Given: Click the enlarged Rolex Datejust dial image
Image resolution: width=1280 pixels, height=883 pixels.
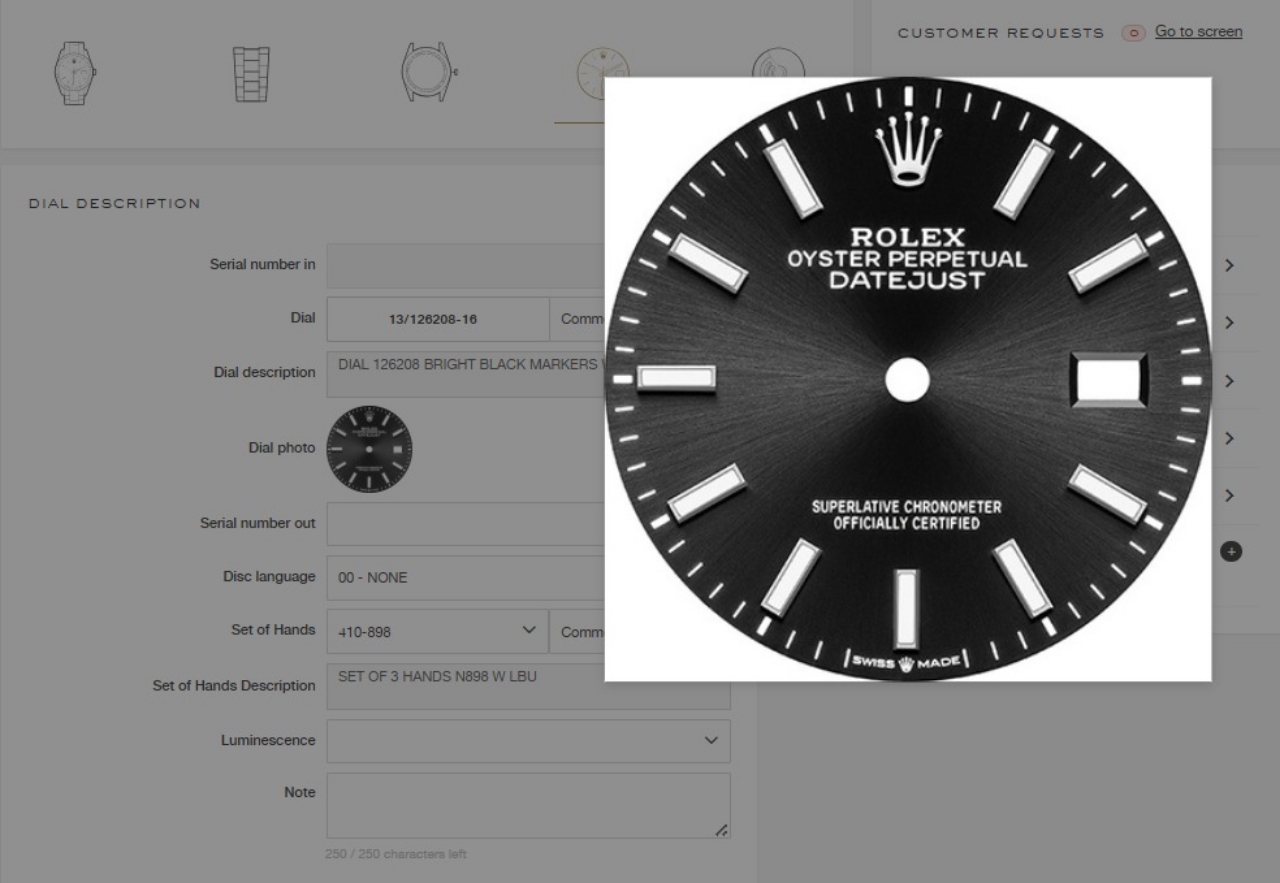Looking at the screenshot, I should click(907, 379).
